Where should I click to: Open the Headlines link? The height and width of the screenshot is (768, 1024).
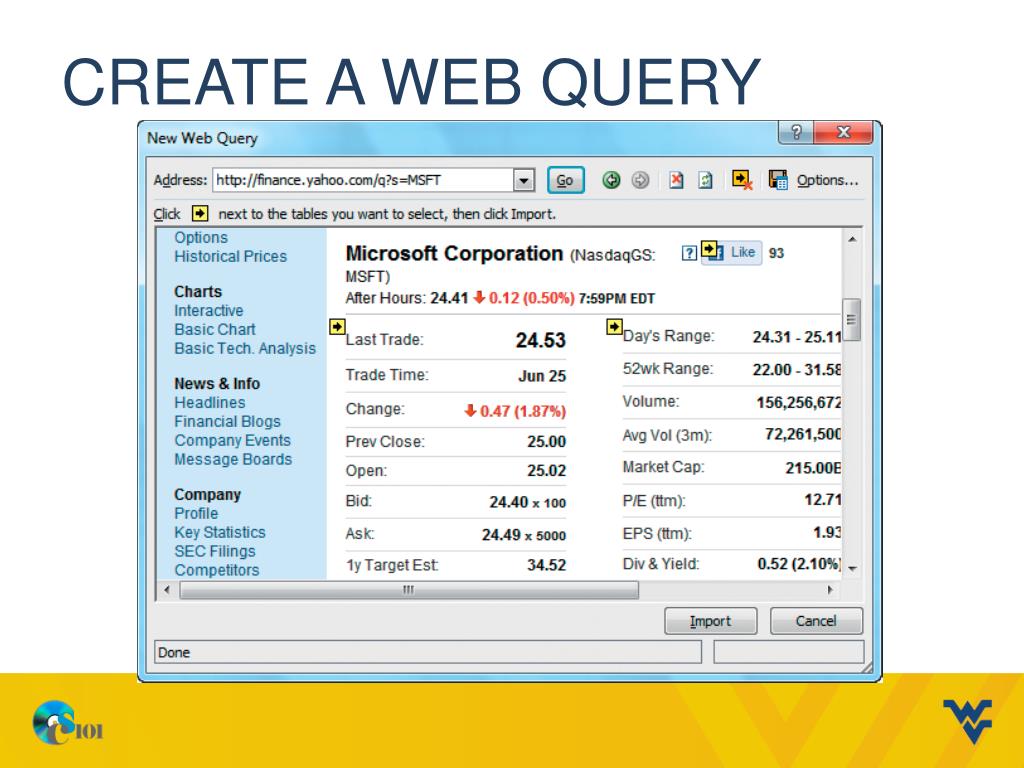click(210, 403)
